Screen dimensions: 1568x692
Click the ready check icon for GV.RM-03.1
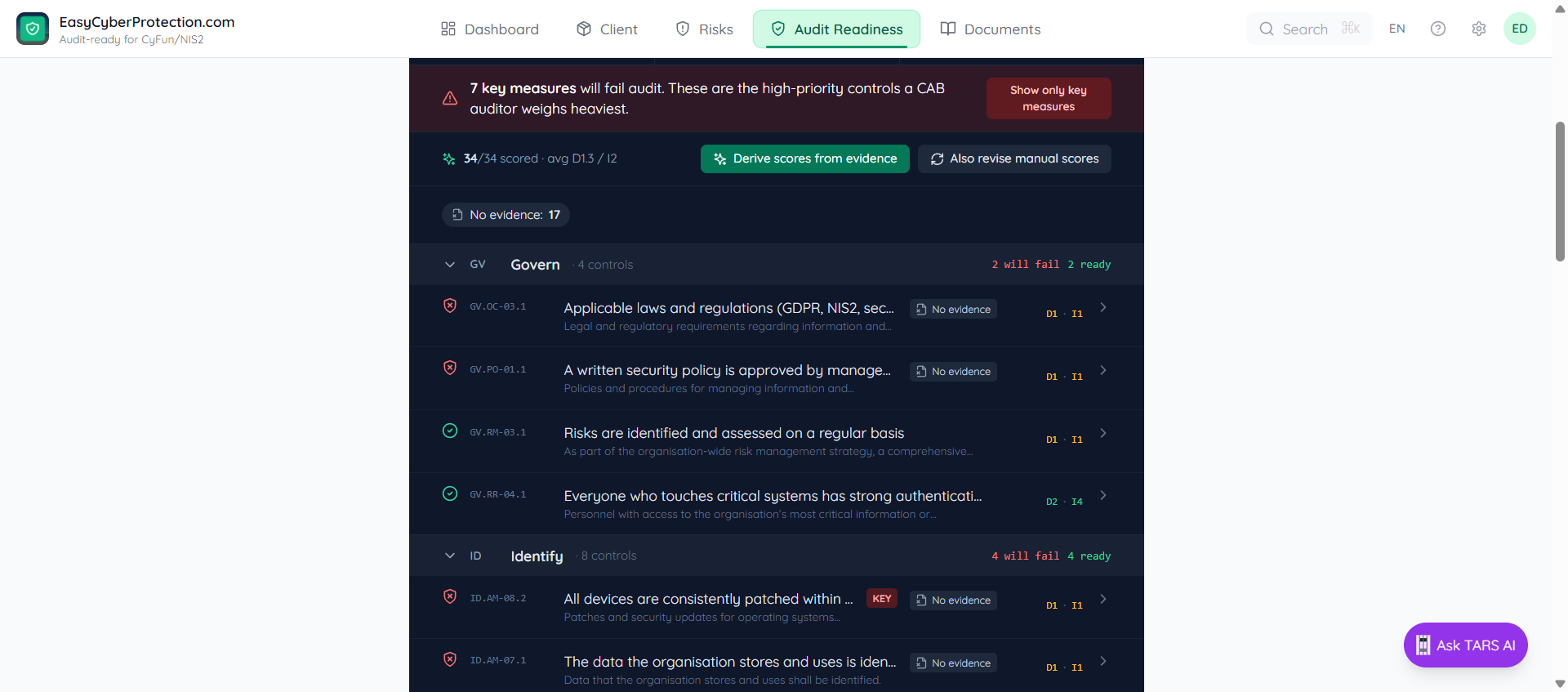point(450,431)
